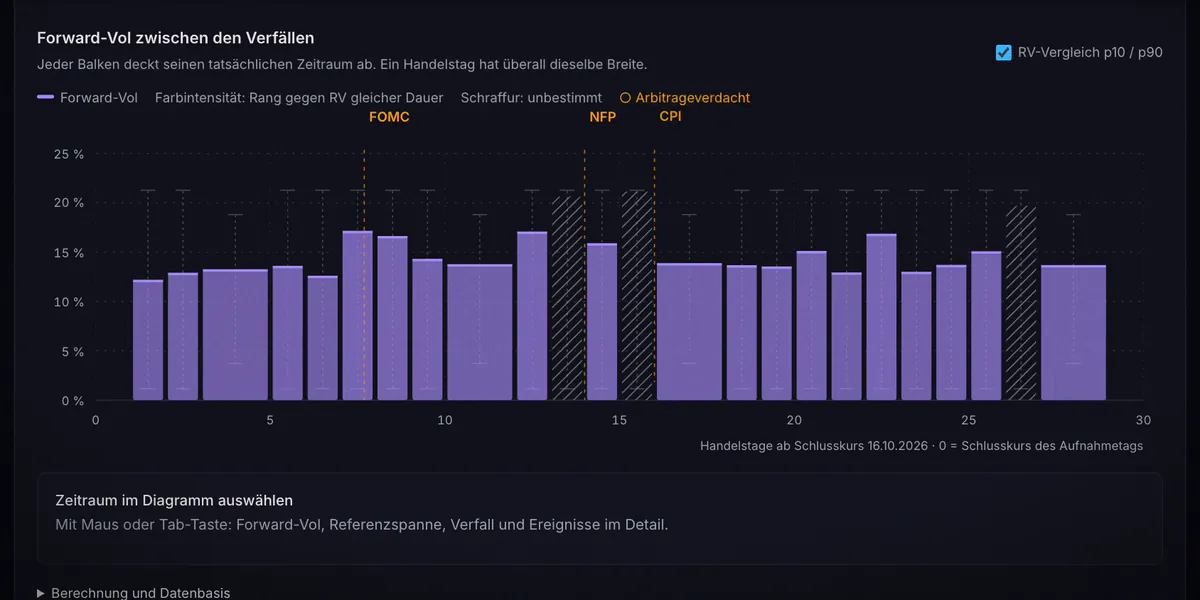
Task: Select the FOMC event marker label
Action: (389, 117)
